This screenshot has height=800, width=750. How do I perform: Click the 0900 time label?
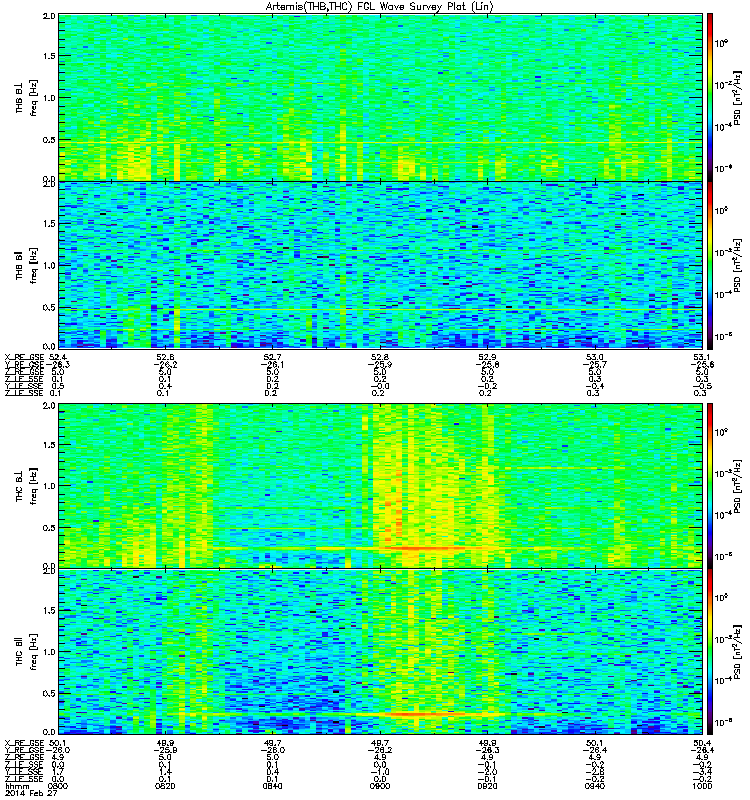click(x=380, y=786)
